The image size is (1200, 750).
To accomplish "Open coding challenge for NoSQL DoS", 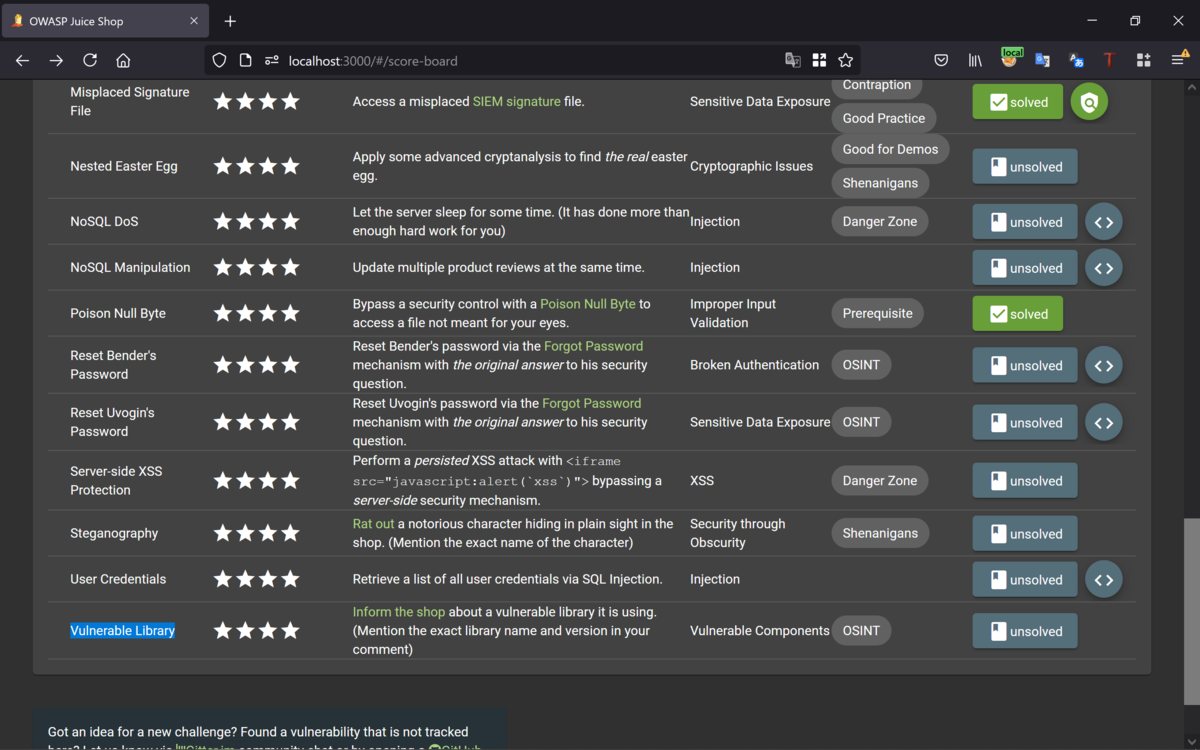I will pos(1104,222).
